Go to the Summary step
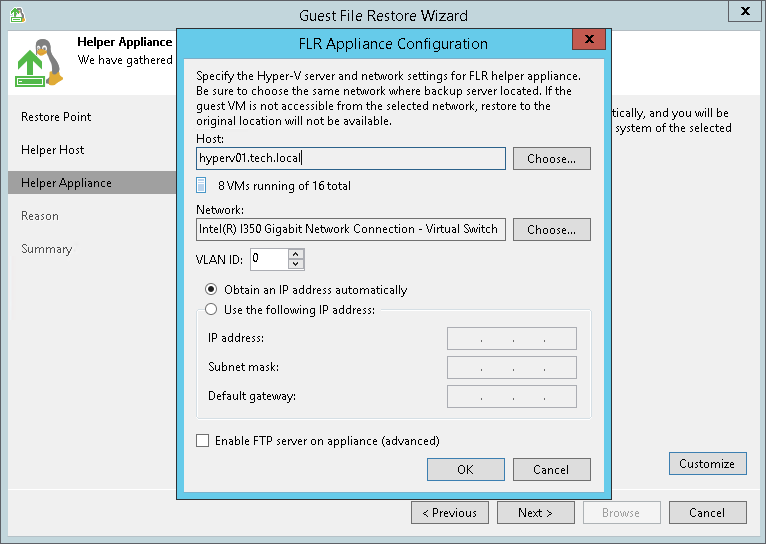The image size is (766, 544). pyautogui.click(x=47, y=249)
